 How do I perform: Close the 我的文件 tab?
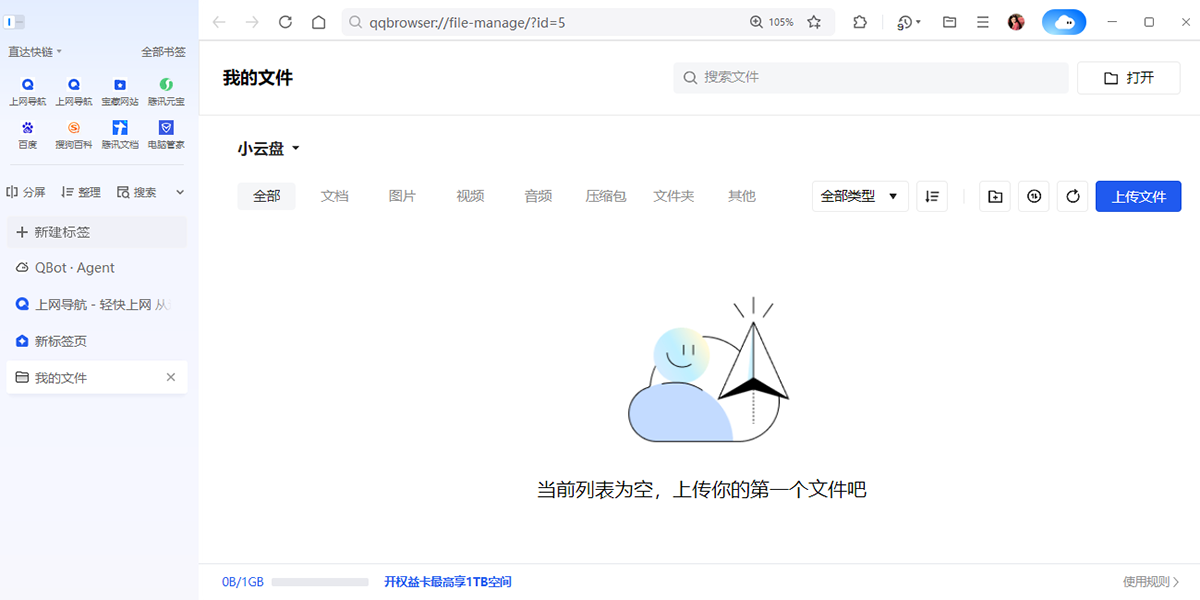click(x=170, y=377)
